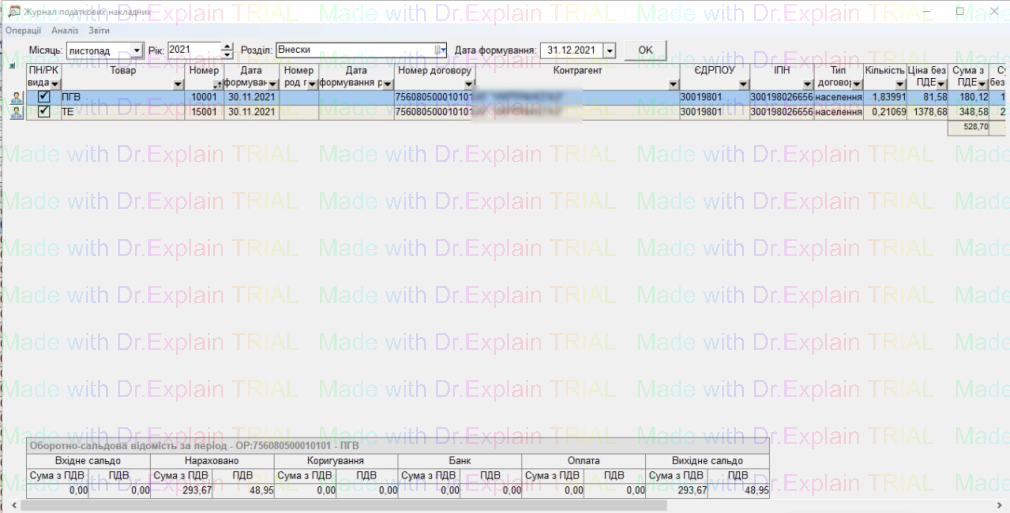Open the Дата формування date picker dropdown
1010x513 pixels.
click(610, 50)
